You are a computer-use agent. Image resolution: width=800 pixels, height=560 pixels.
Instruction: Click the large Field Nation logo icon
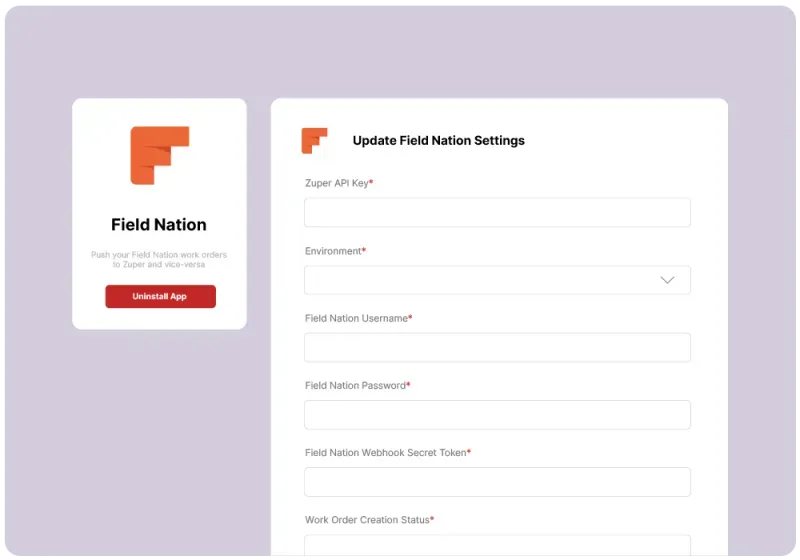[x=160, y=156]
